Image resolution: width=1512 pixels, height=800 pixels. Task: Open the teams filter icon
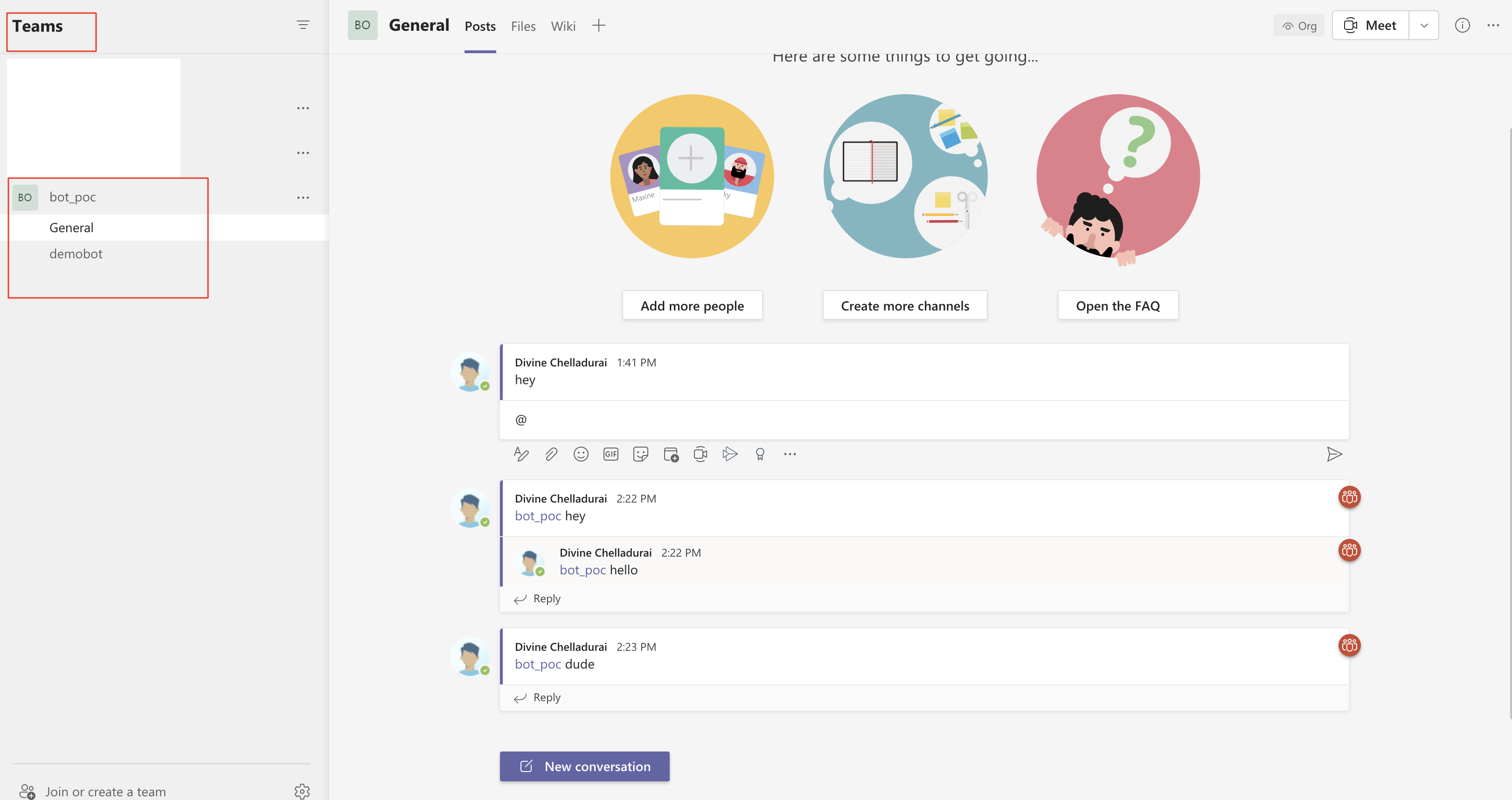click(x=303, y=25)
